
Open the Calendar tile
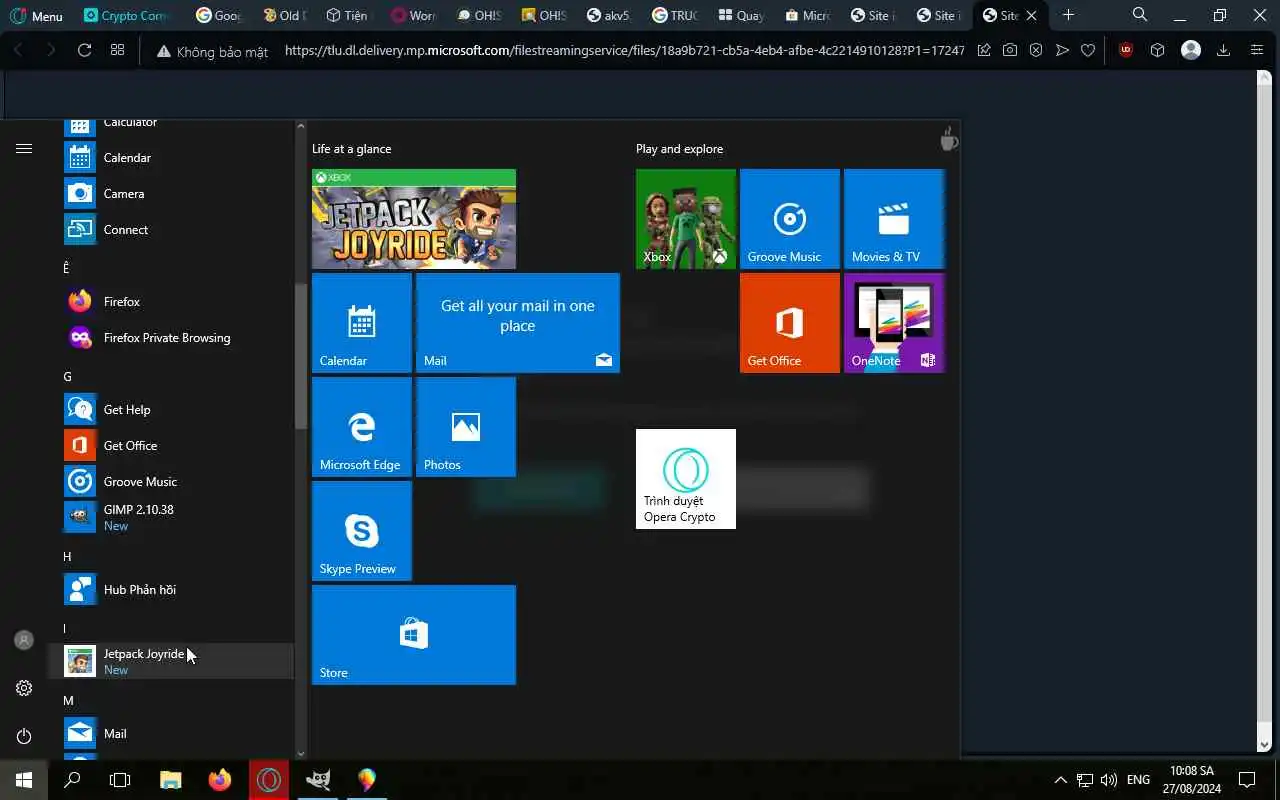[362, 323]
